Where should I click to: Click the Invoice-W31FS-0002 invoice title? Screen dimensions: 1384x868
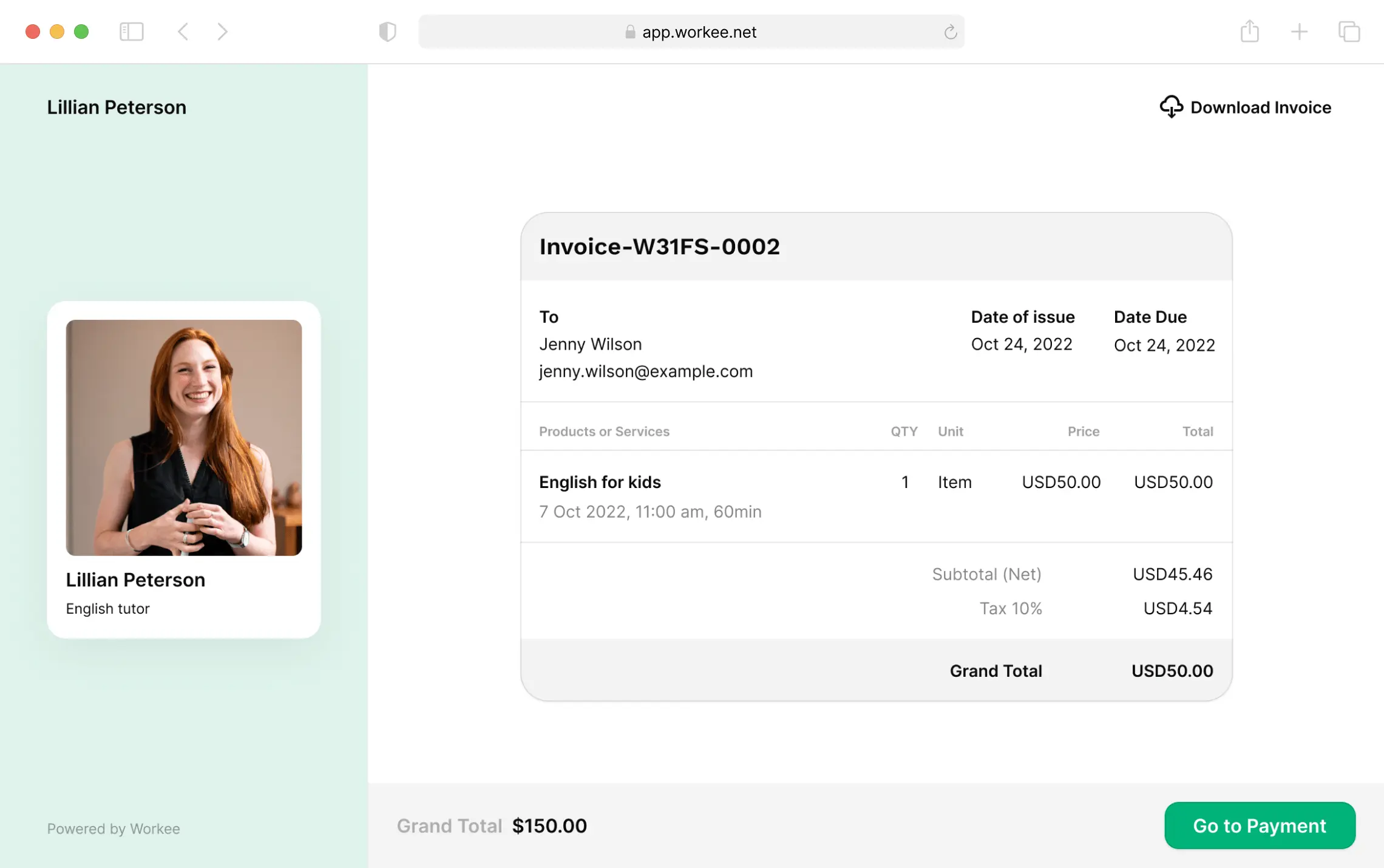point(659,246)
